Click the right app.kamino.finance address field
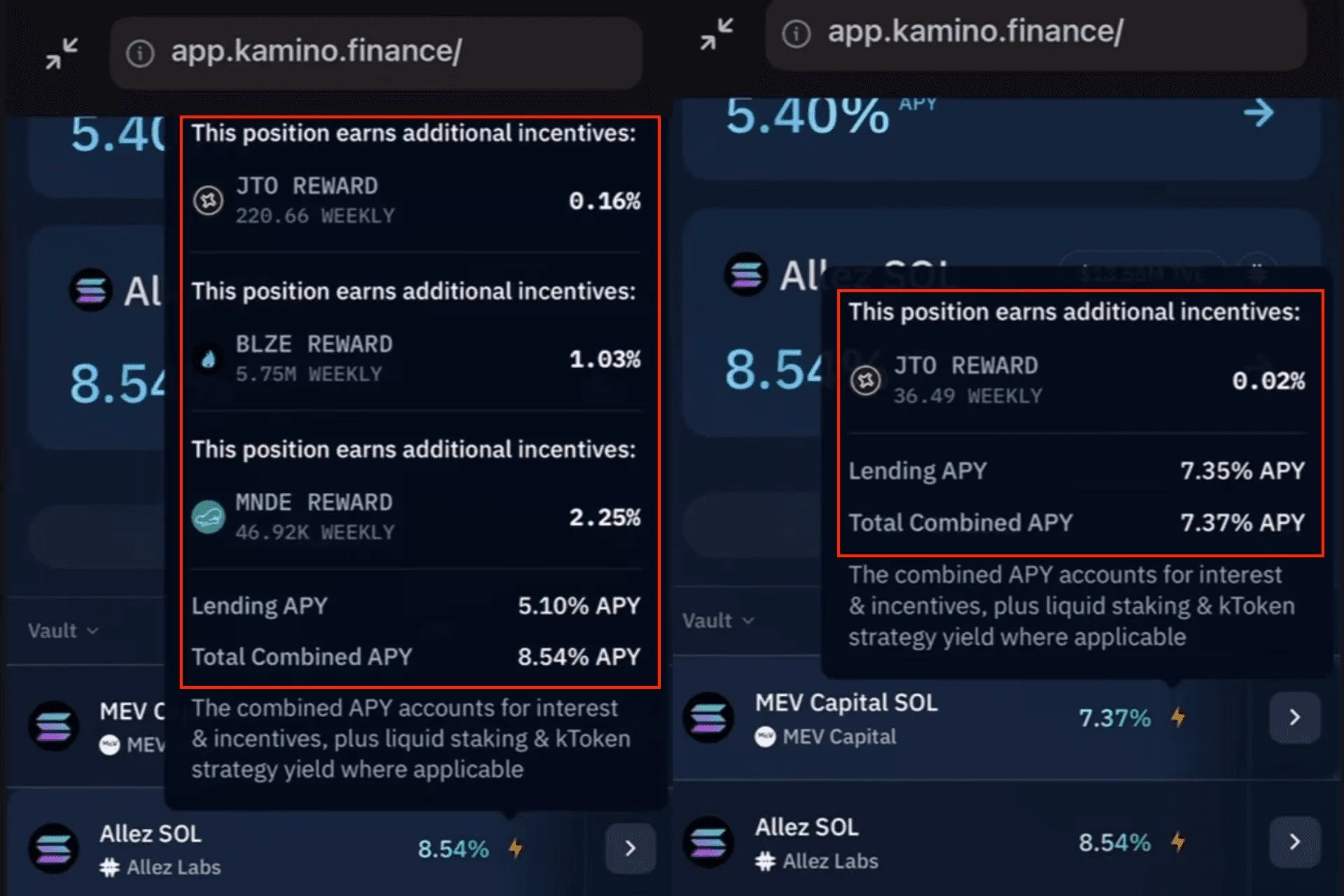1344x896 pixels. tap(1036, 33)
